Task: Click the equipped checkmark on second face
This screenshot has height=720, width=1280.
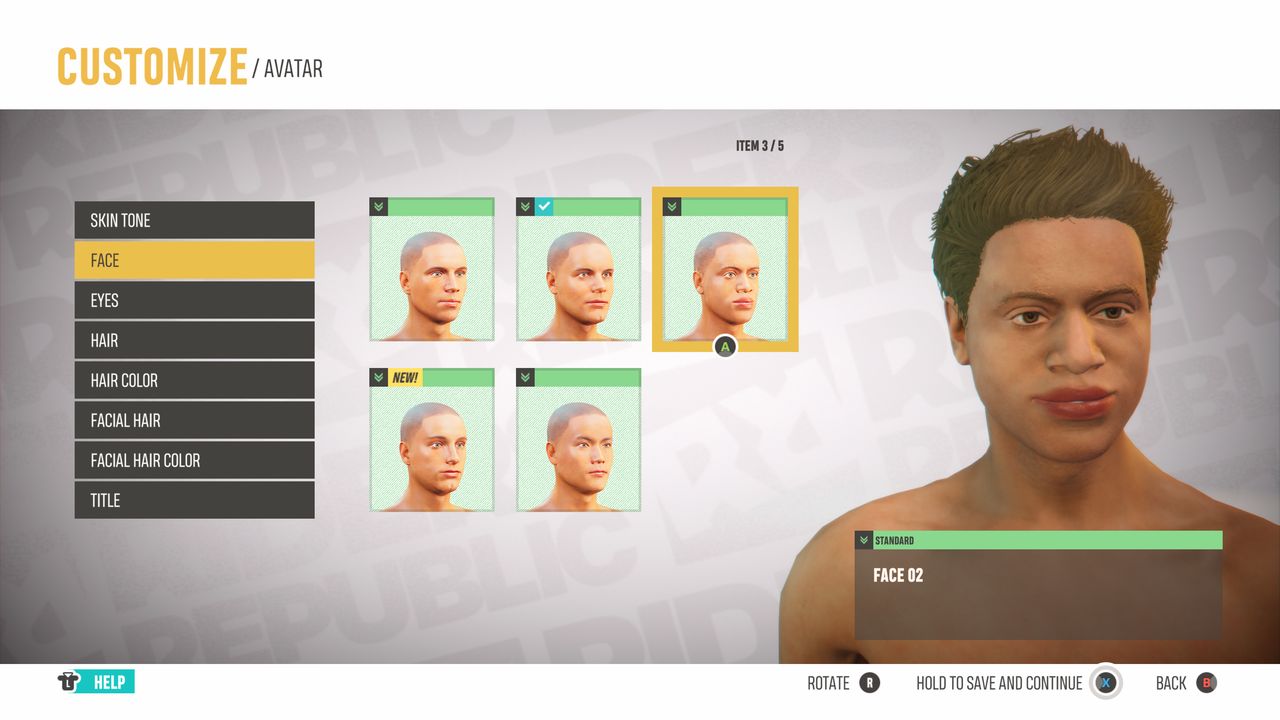Action: tap(543, 207)
